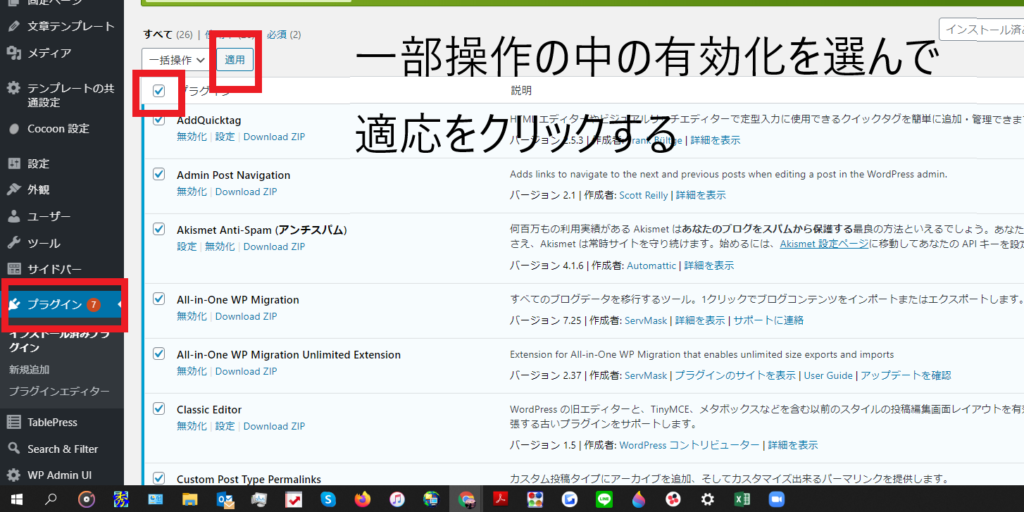Open Cocoon 設定 circle icon
The image size is (1024, 512).
[13, 129]
